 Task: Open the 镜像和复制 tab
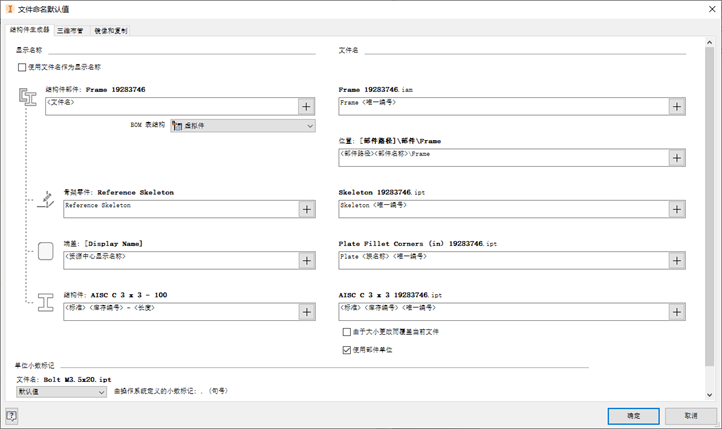click(x=111, y=31)
